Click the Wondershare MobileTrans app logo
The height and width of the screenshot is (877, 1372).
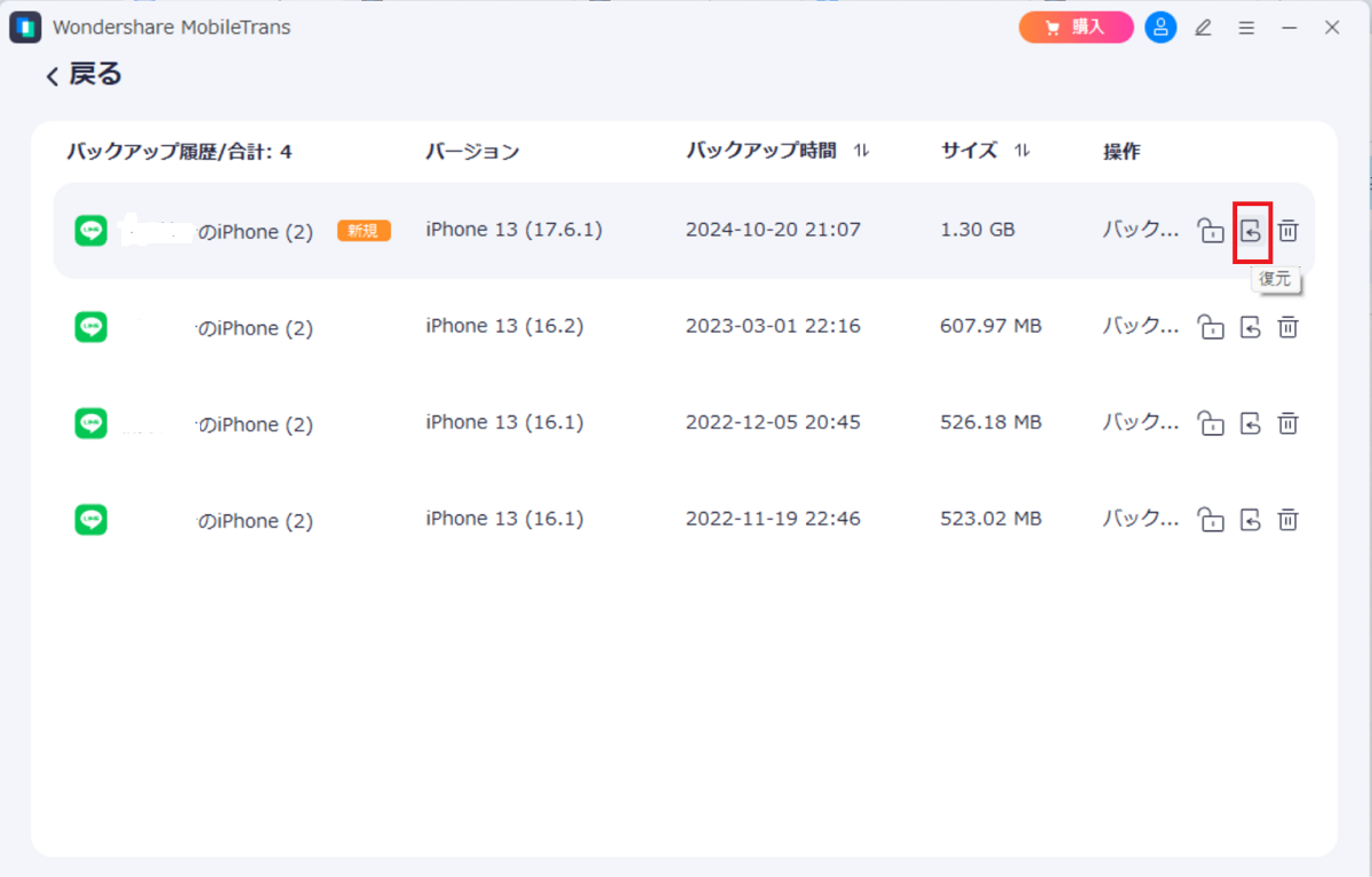pyautogui.click(x=25, y=27)
